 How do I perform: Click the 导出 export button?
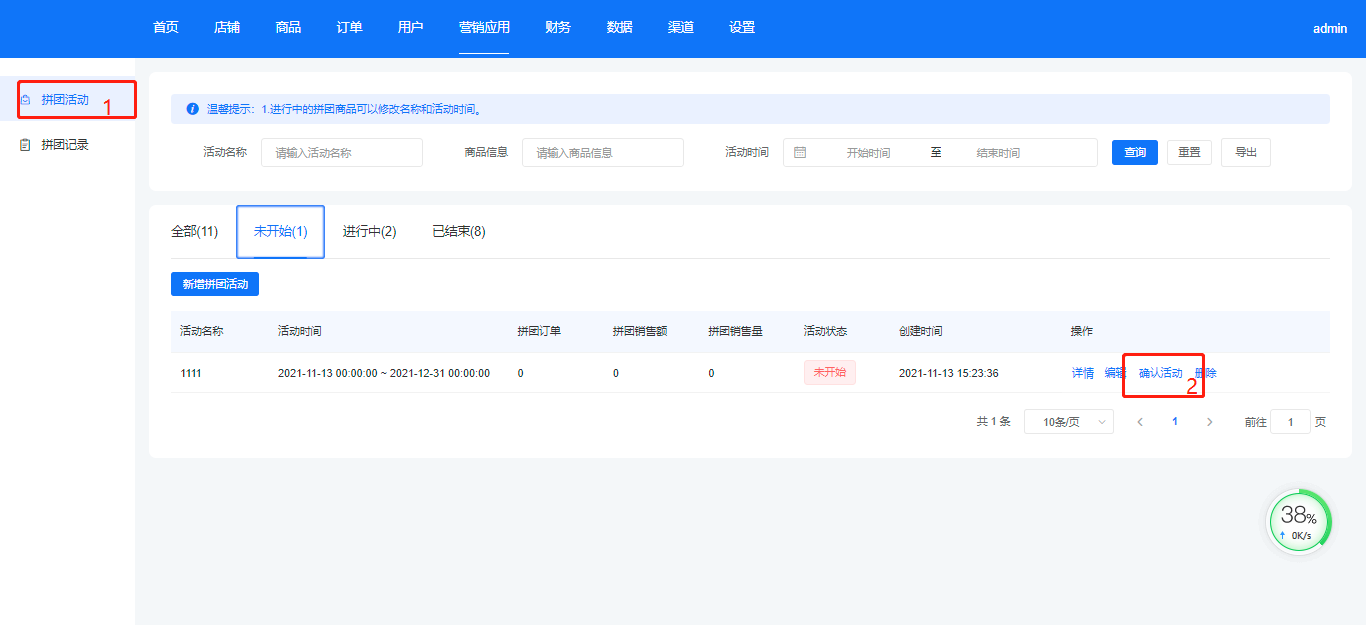tap(1246, 152)
